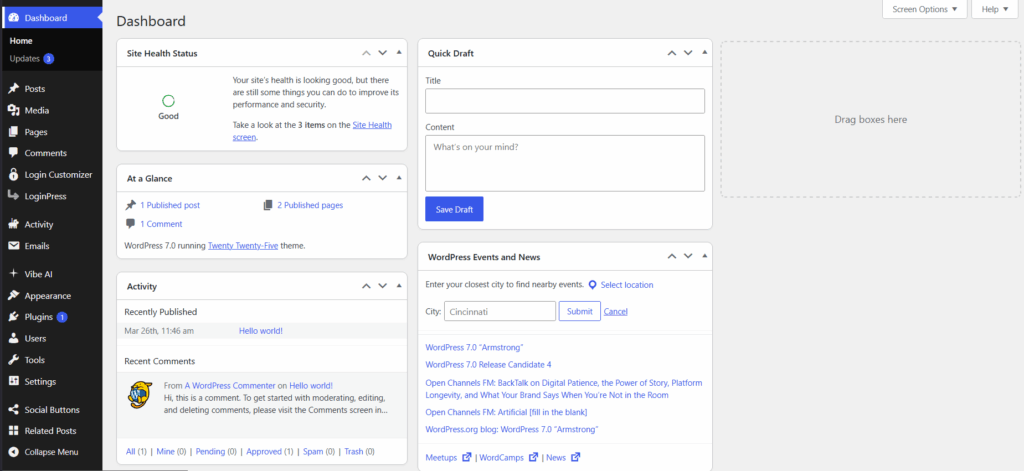Click the Social Buttons share icon

pos(13,410)
